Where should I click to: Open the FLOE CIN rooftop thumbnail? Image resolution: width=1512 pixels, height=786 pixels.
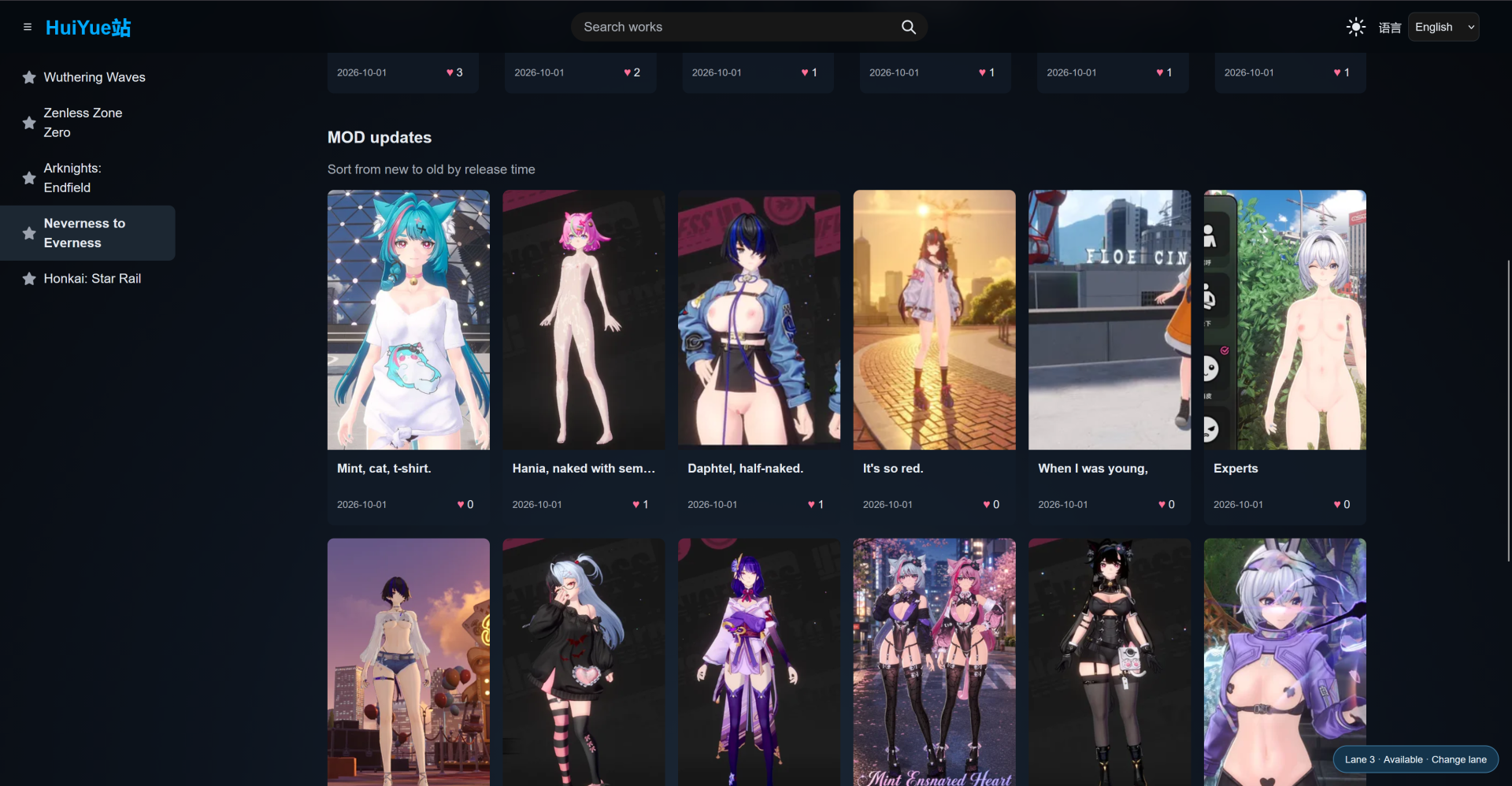point(1110,320)
